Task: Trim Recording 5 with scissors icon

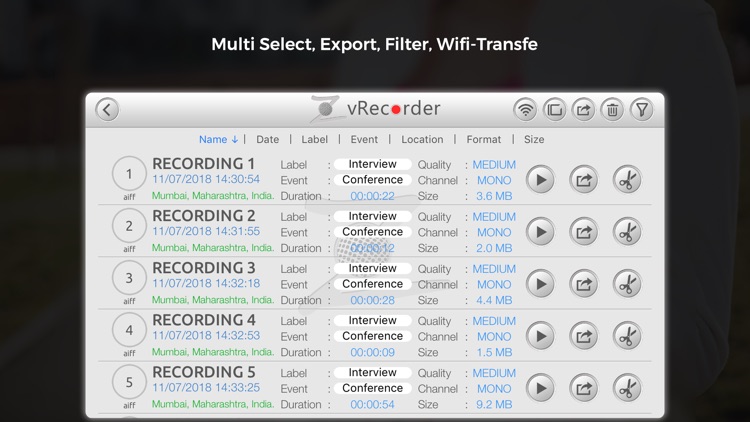Action: (627, 389)
